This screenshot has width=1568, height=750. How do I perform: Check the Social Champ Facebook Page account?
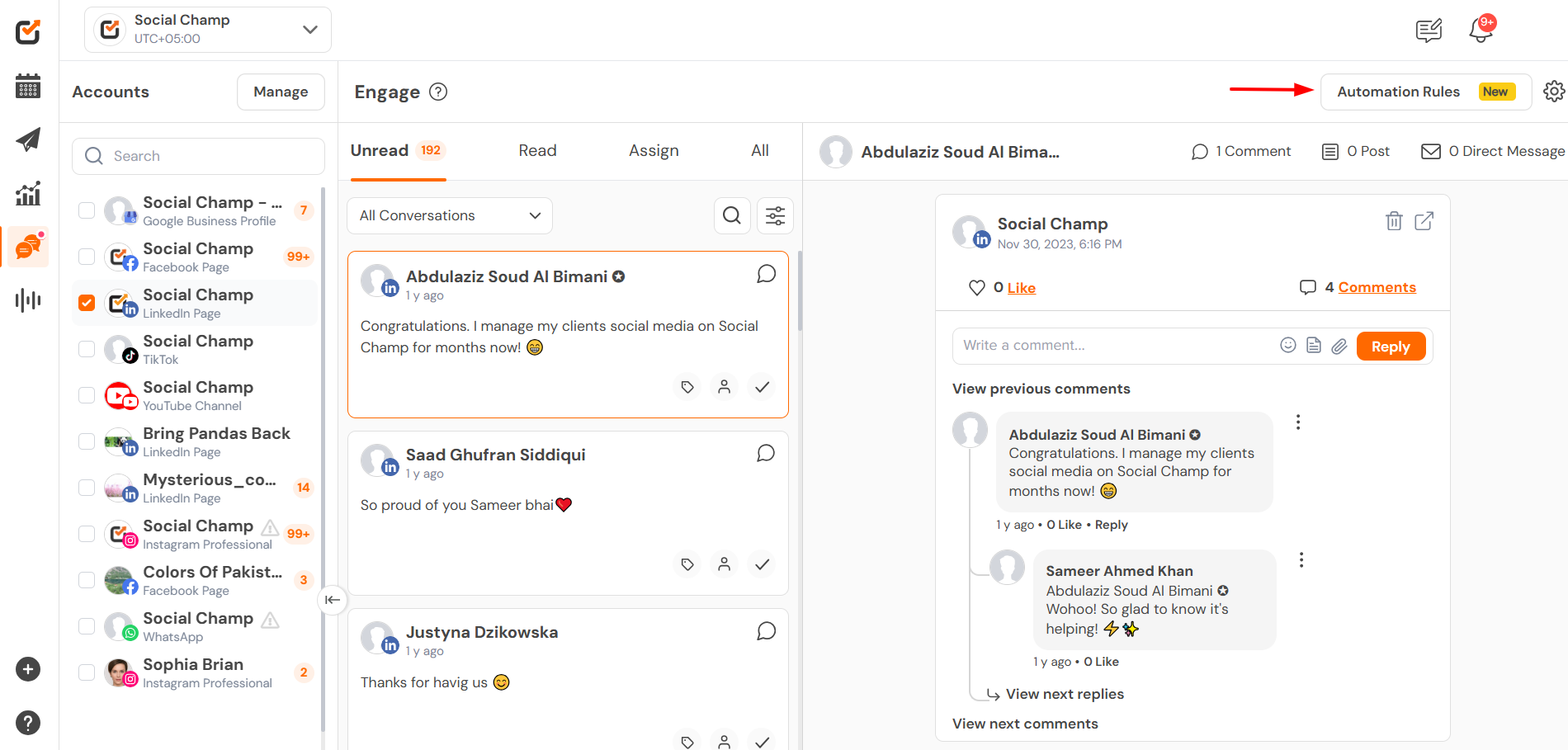(87, 257)
